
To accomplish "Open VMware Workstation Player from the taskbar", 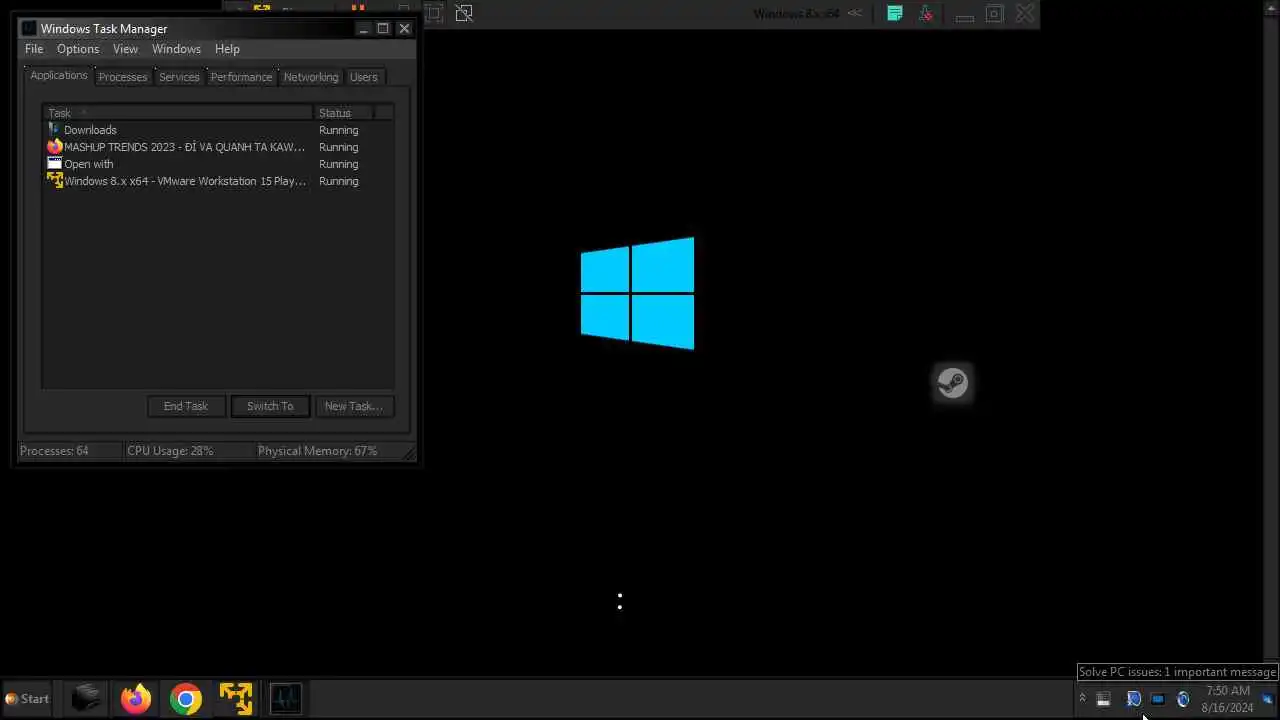I will pyautogui.click(x=236, y=698).
